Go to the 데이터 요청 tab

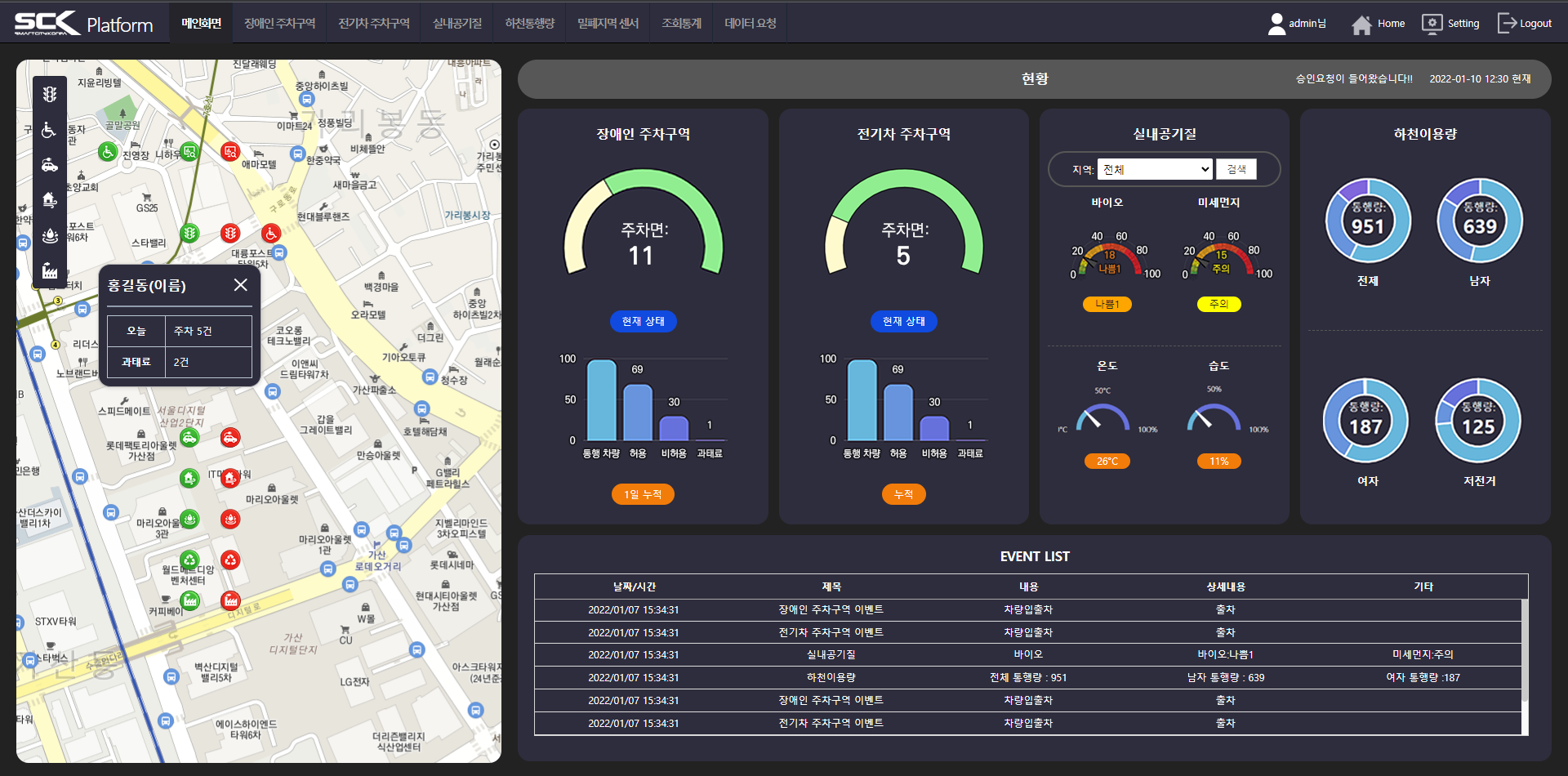(750, 24)
